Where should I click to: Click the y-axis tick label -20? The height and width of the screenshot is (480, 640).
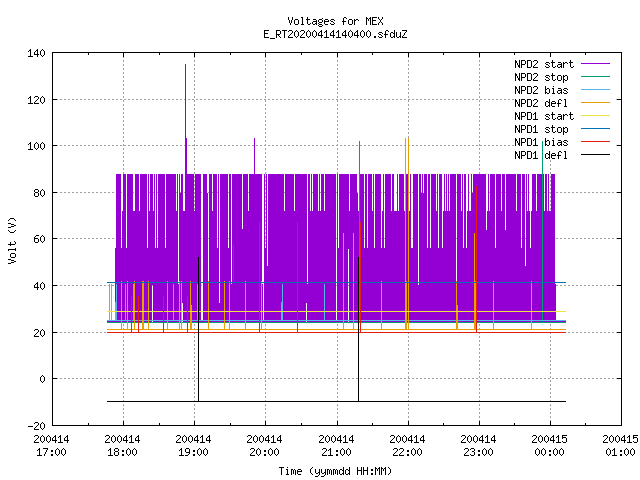(x=36, y=426)
